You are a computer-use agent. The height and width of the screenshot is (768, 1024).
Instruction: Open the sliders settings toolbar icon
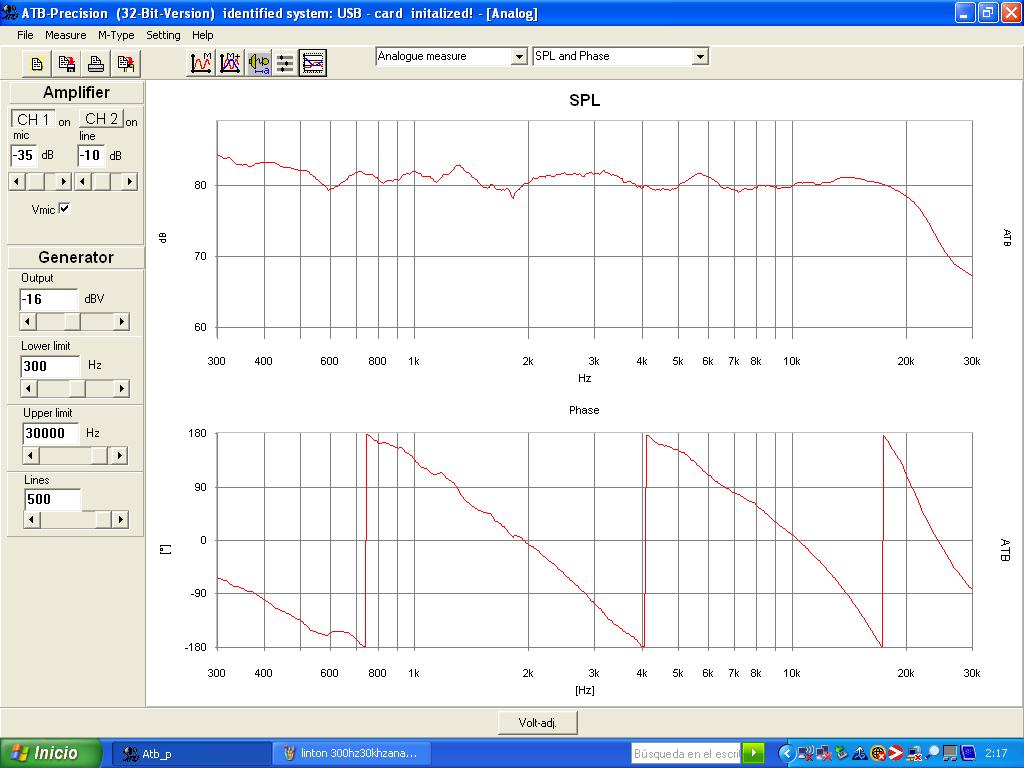[285, 63]
